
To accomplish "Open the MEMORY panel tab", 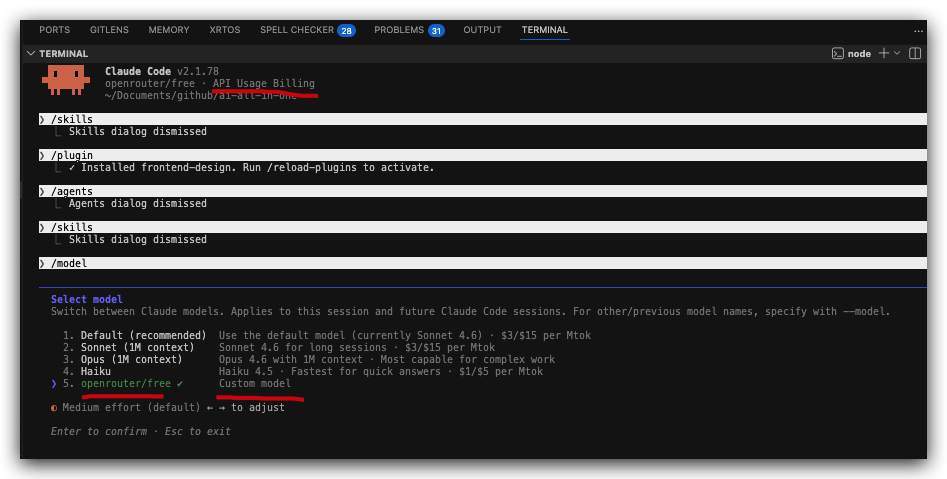I will point(169,30).
